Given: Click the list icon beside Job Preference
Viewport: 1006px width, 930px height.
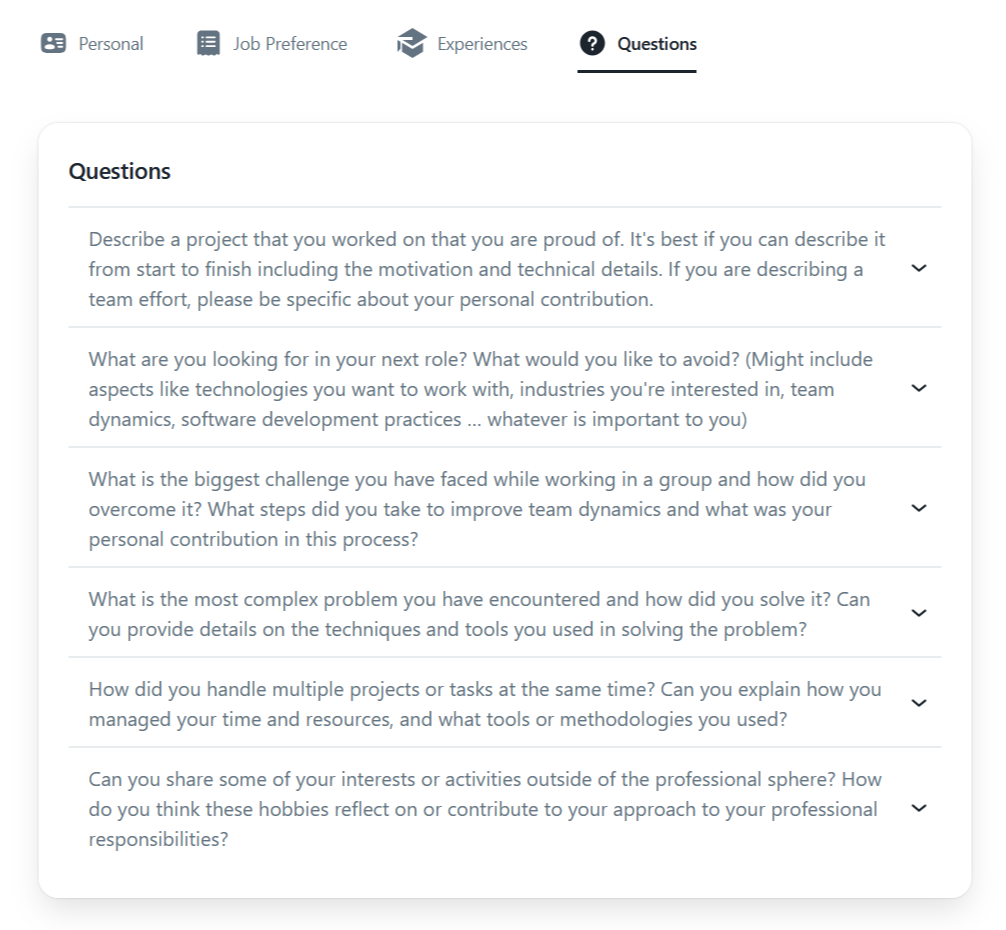Looking at the screenshot, I should tap(208, 44).
